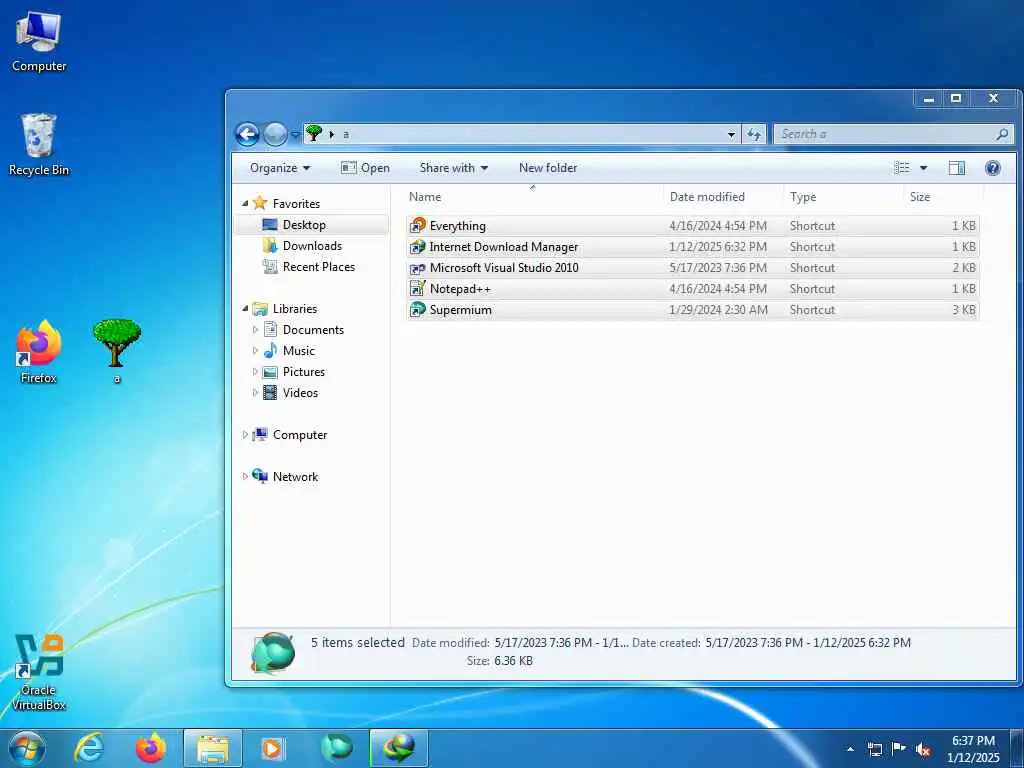The height and width of the screenshot is (768, 1024).
Task: Click the Help question mark icon
Action: click(993, 168)
